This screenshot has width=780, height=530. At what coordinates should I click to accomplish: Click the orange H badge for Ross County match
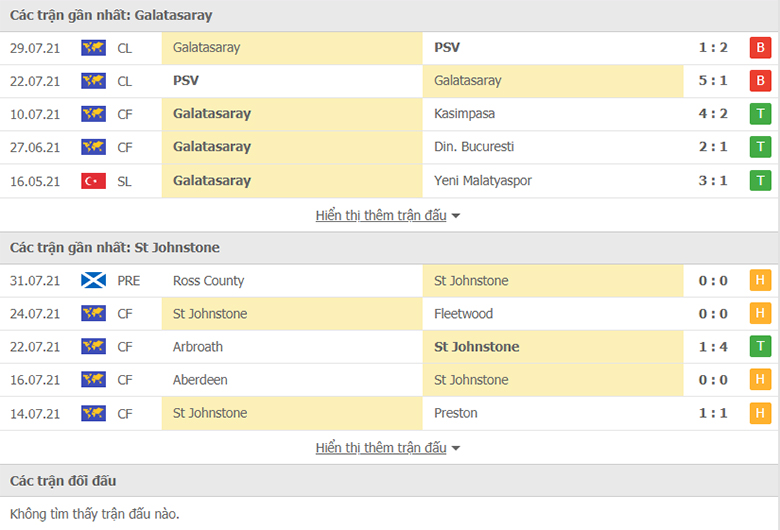[760, 280]
